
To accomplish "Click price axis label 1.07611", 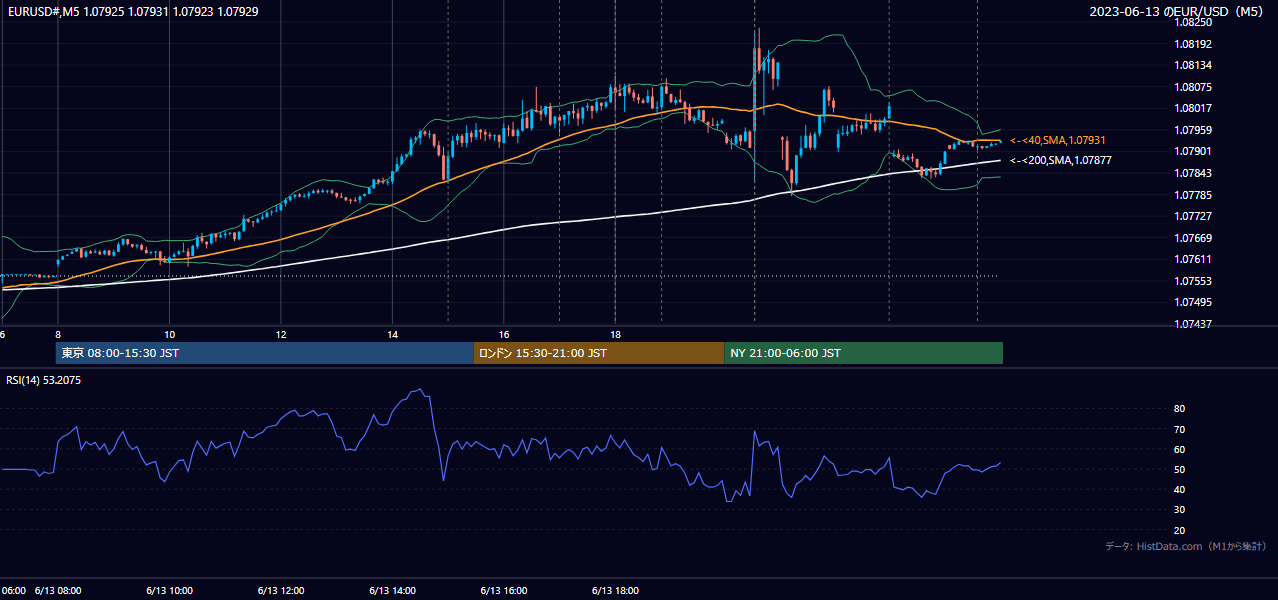I will pos(1193,259).
